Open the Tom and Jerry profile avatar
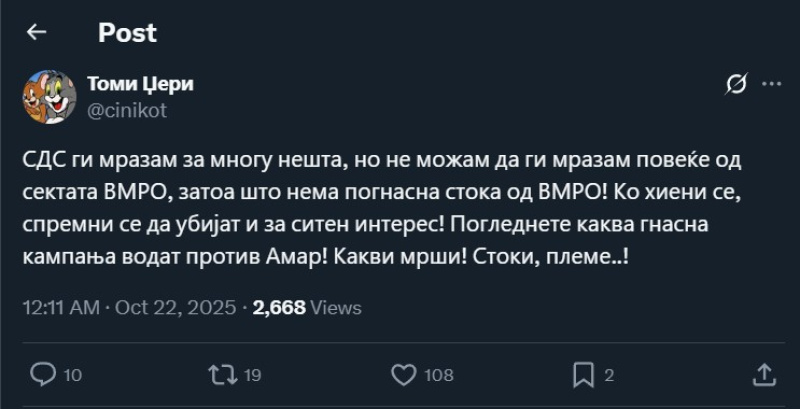The width and height of the screenshot is (800, 409). [x=49, y=97]
